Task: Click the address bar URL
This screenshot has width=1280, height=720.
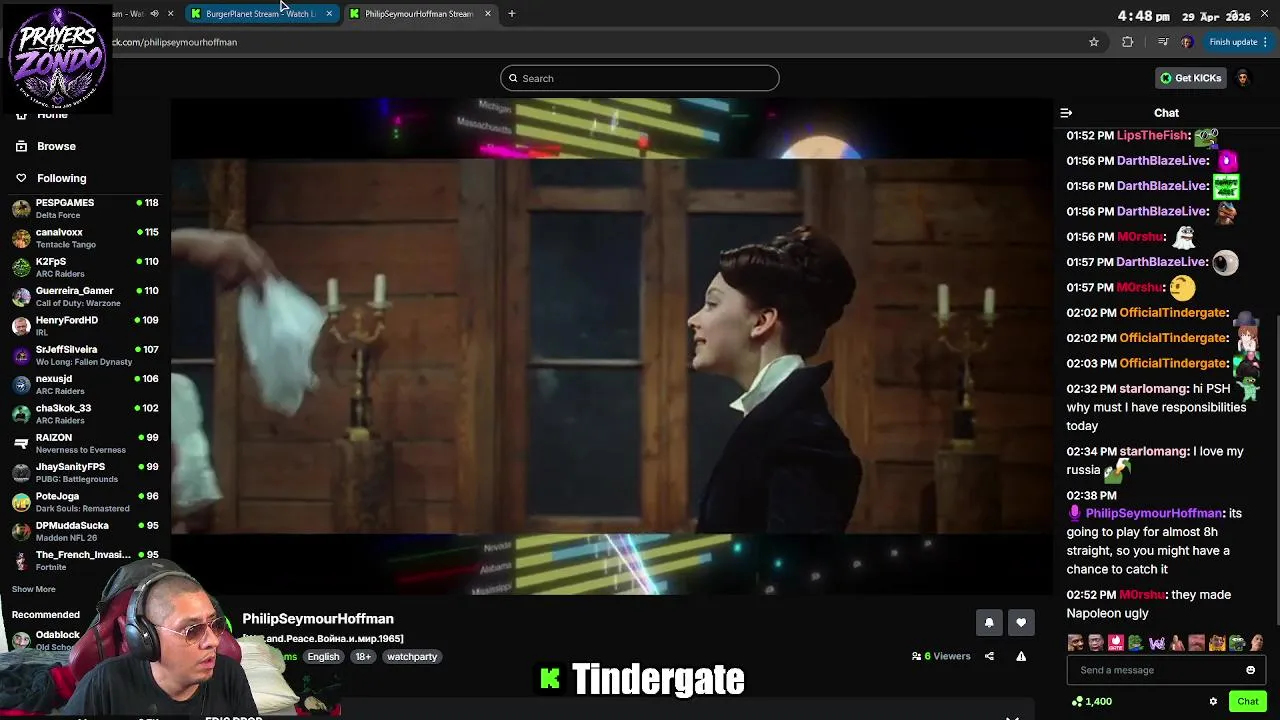Action: [175, 42]
